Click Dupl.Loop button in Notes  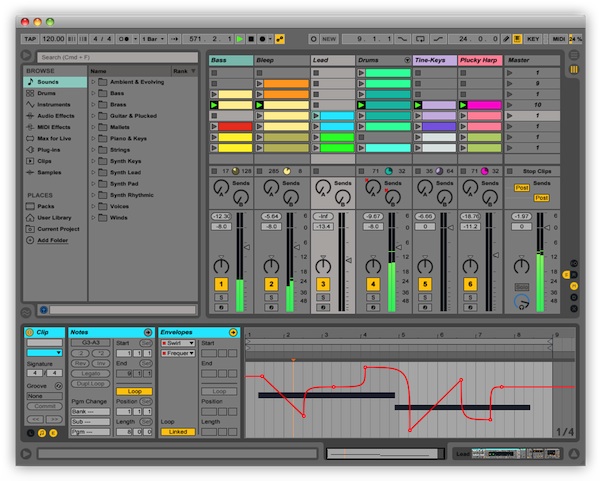91,384
